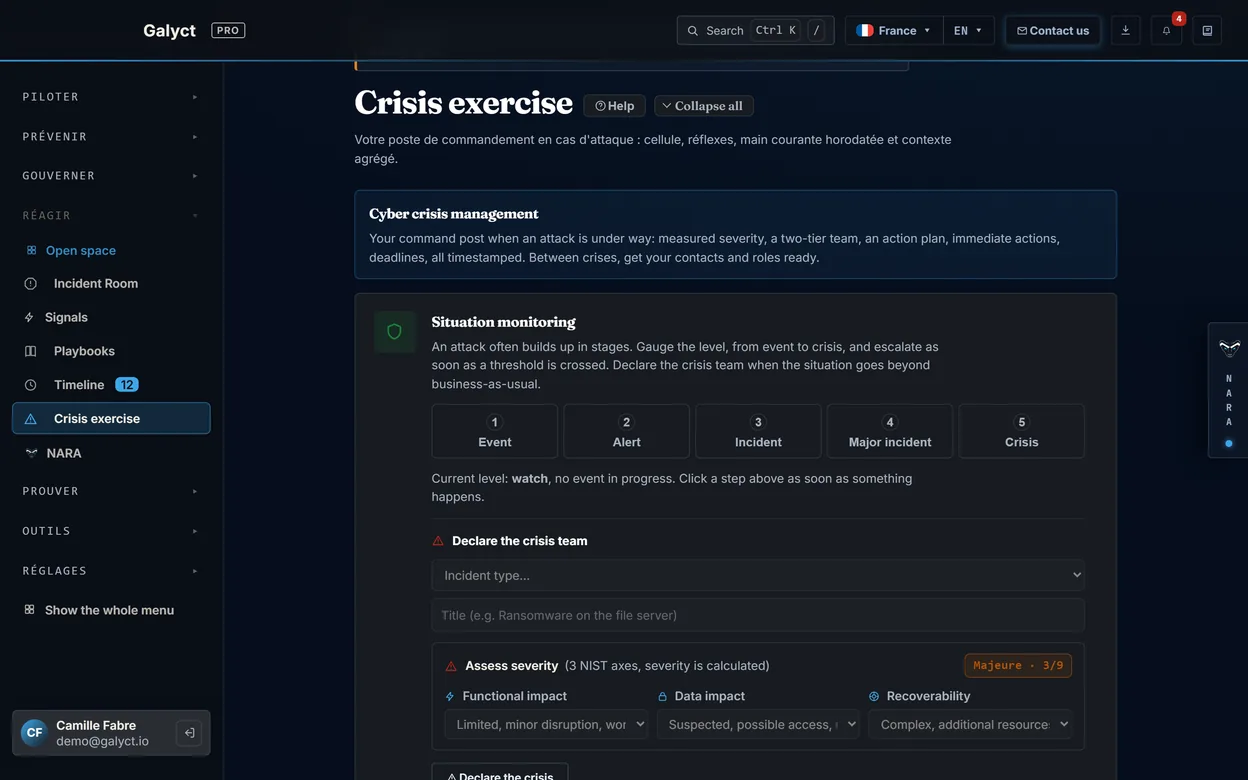Click the Signals lightning icon
1248x780 pixels.
pyautogui.click(x=29, y=317)
